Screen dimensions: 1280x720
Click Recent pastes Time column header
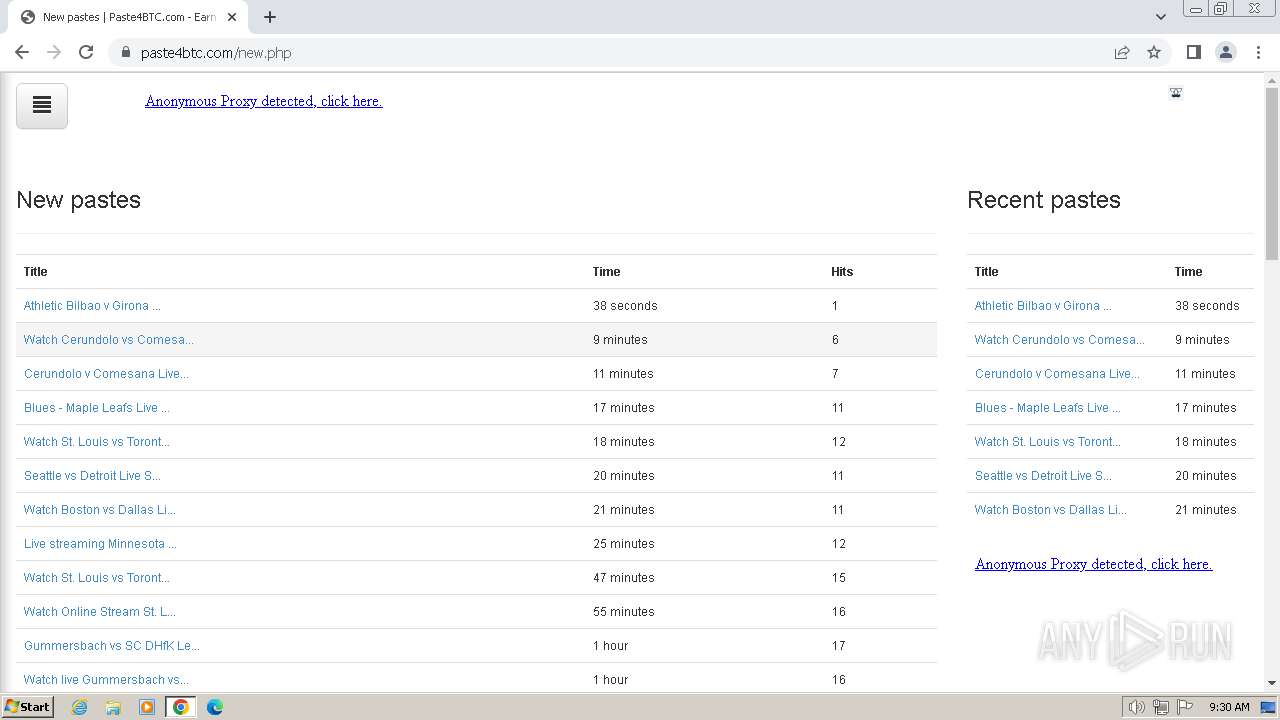click(1188, 272)
